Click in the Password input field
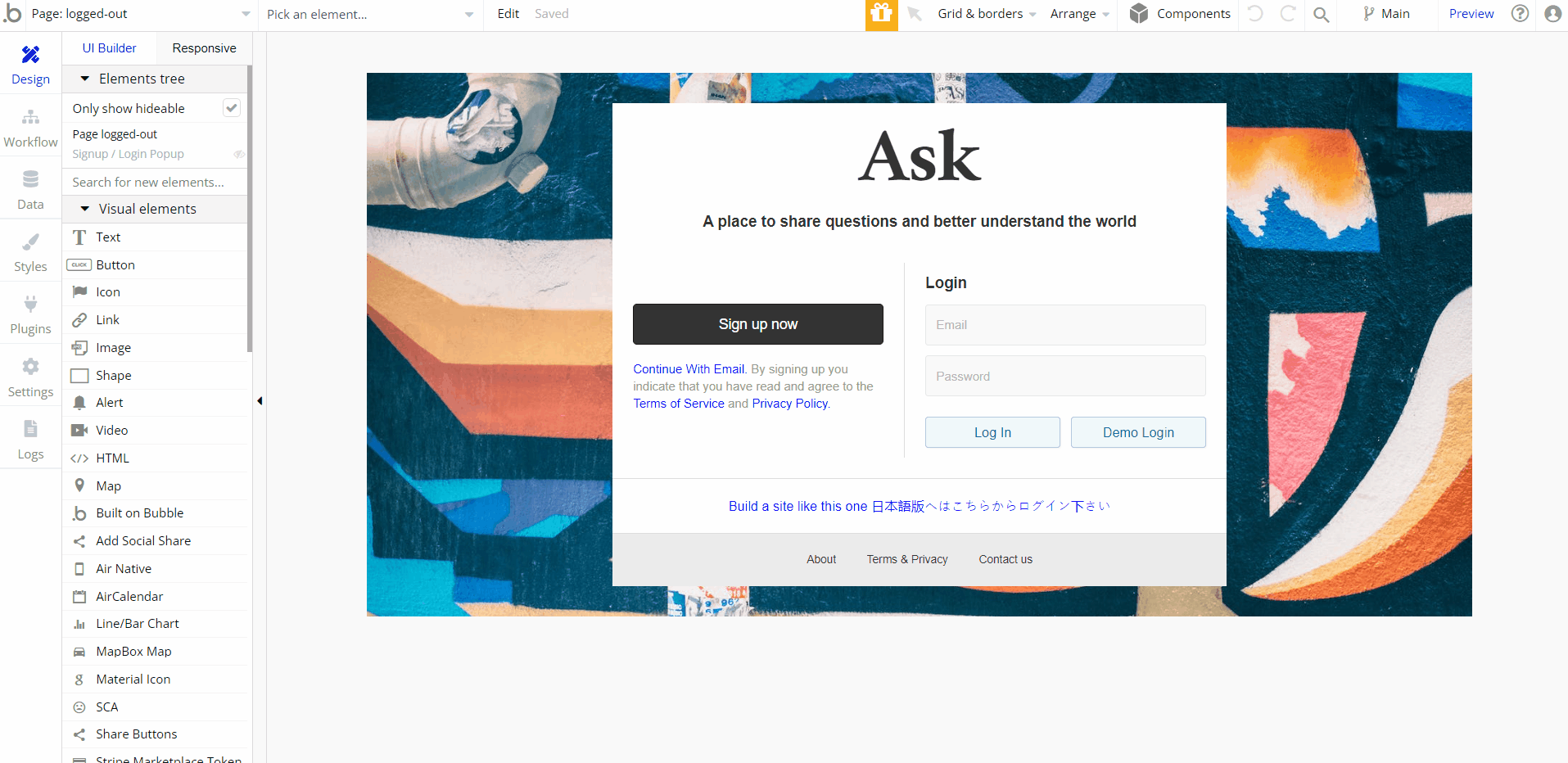Viewport: 1568px width, 763px height. [1065, 376]
